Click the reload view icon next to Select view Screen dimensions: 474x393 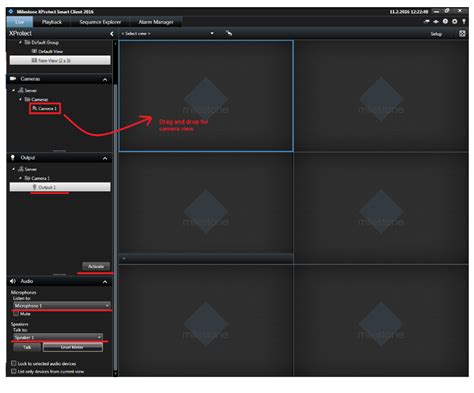[229, 33]
